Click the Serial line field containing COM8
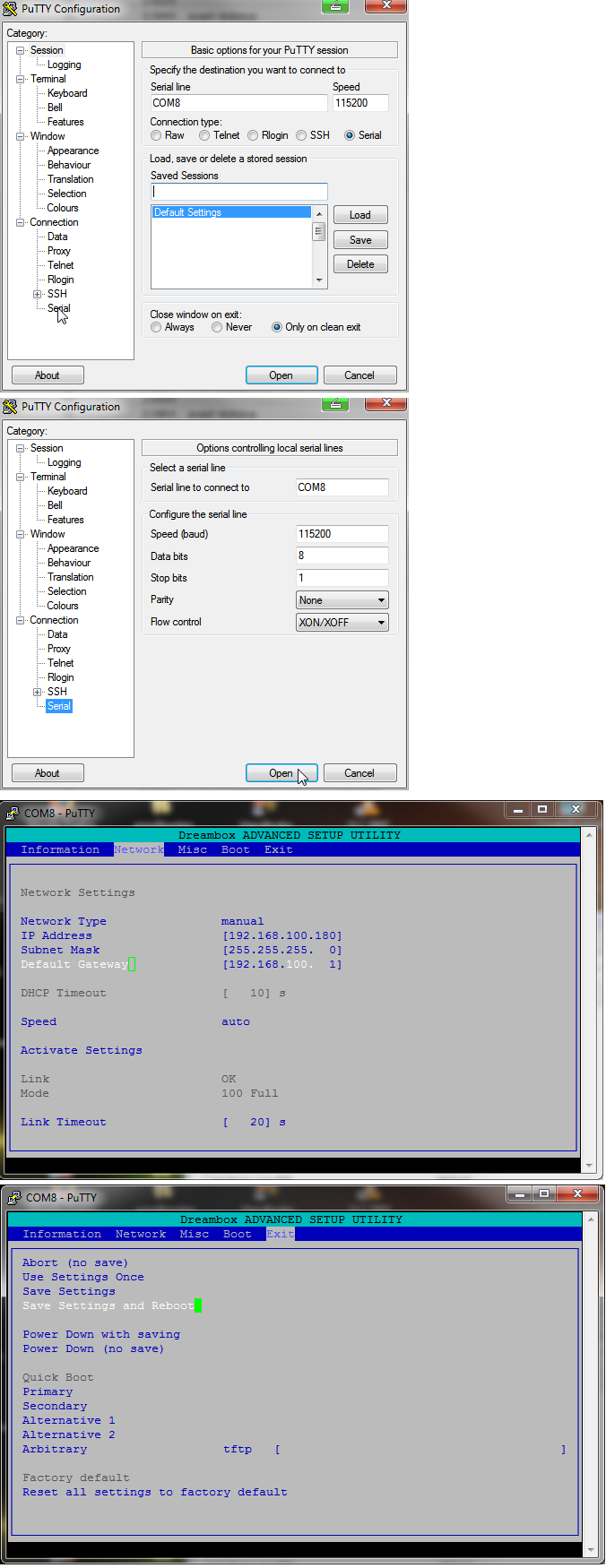 point(238,103)
